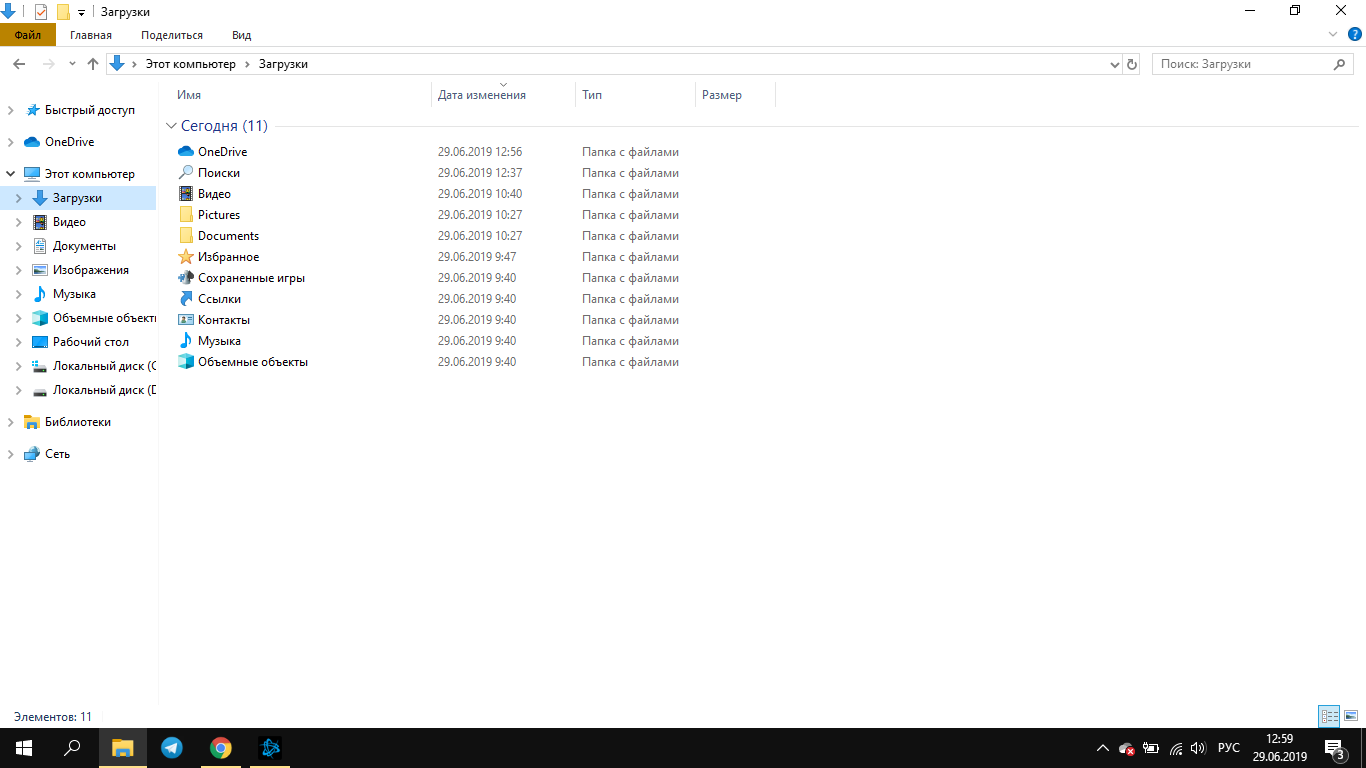Viewport: 1366px width, 768px height.
Task: Open the Customize Quick Access Toolbar dropdown
Action: tap(81, 12)
